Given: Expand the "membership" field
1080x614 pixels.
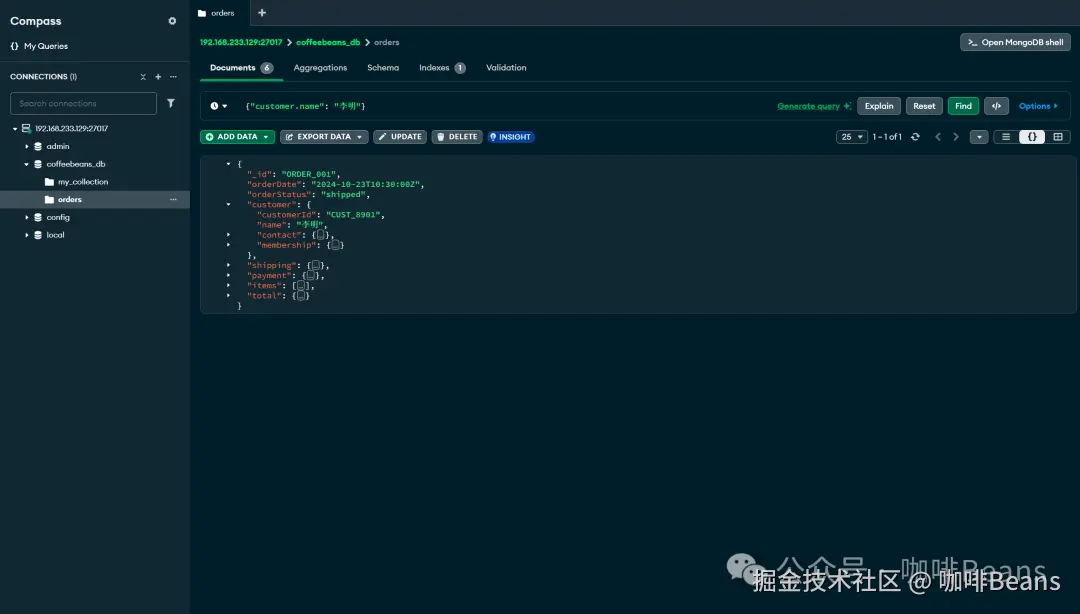Looking at the screenshot, I should click(x=229, y=245).
